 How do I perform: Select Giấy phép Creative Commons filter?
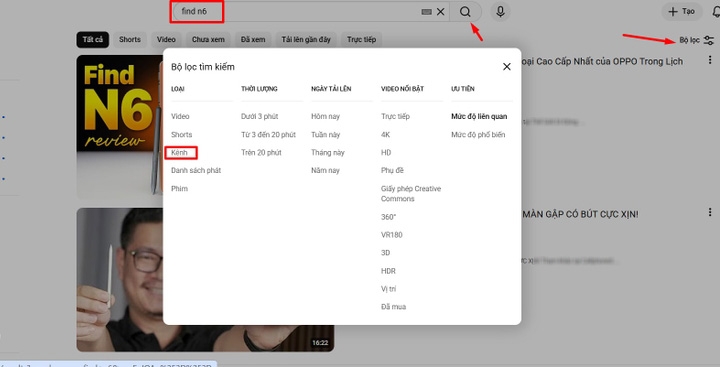click(x=411, y=194)
